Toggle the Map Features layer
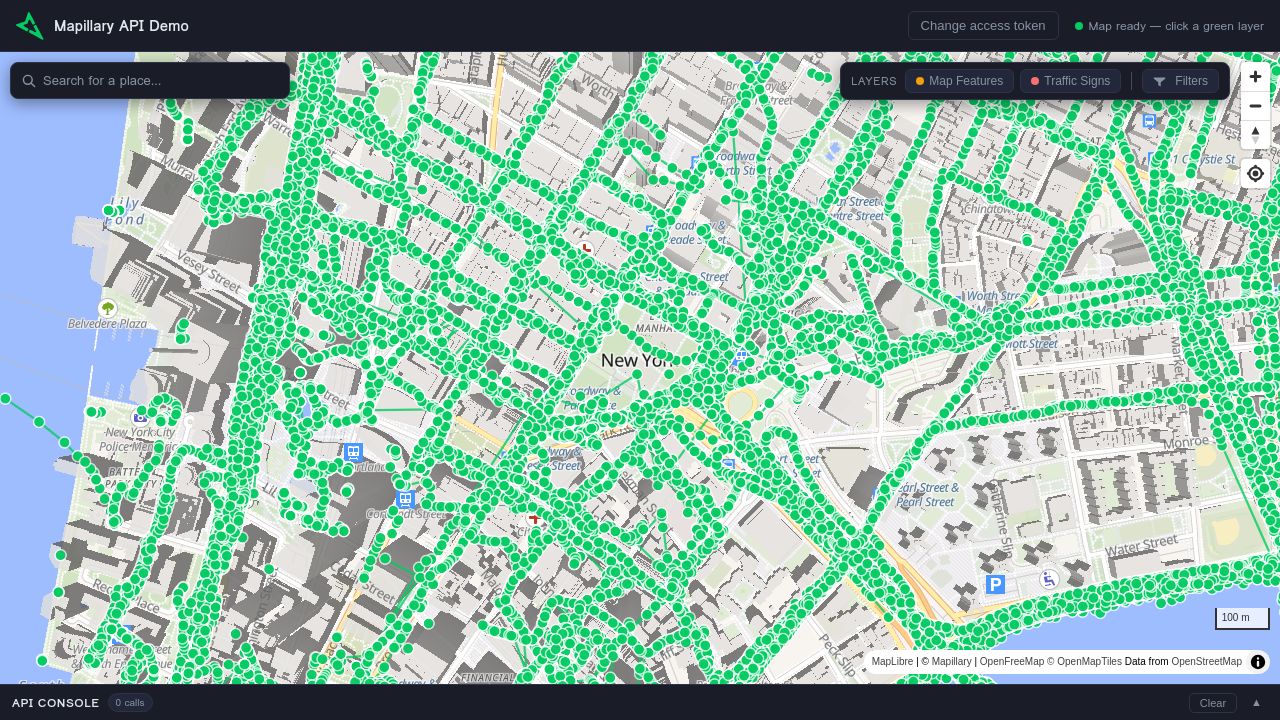Image resolution: width=1280 pixels, height=720 pixels. (x=959, y=81)
